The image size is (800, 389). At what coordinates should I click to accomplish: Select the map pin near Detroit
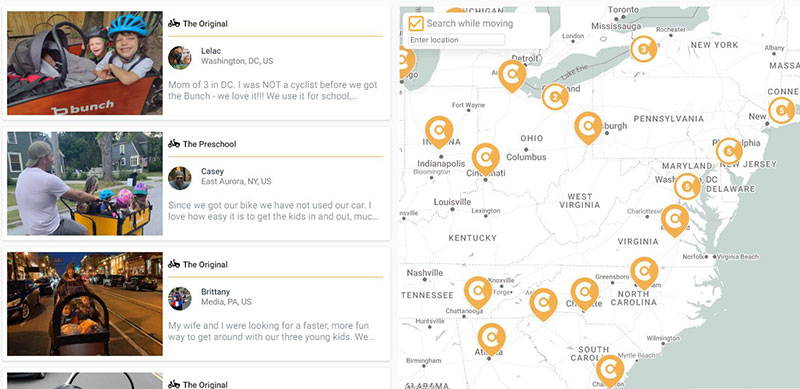tap(512, 76)
